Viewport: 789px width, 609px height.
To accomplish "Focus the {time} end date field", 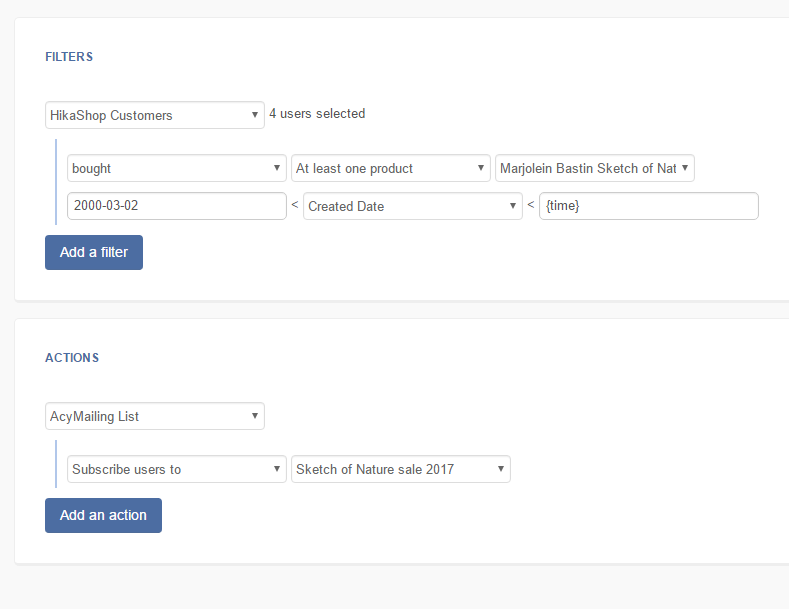I will pyautogui.click(x=648, y=206).
